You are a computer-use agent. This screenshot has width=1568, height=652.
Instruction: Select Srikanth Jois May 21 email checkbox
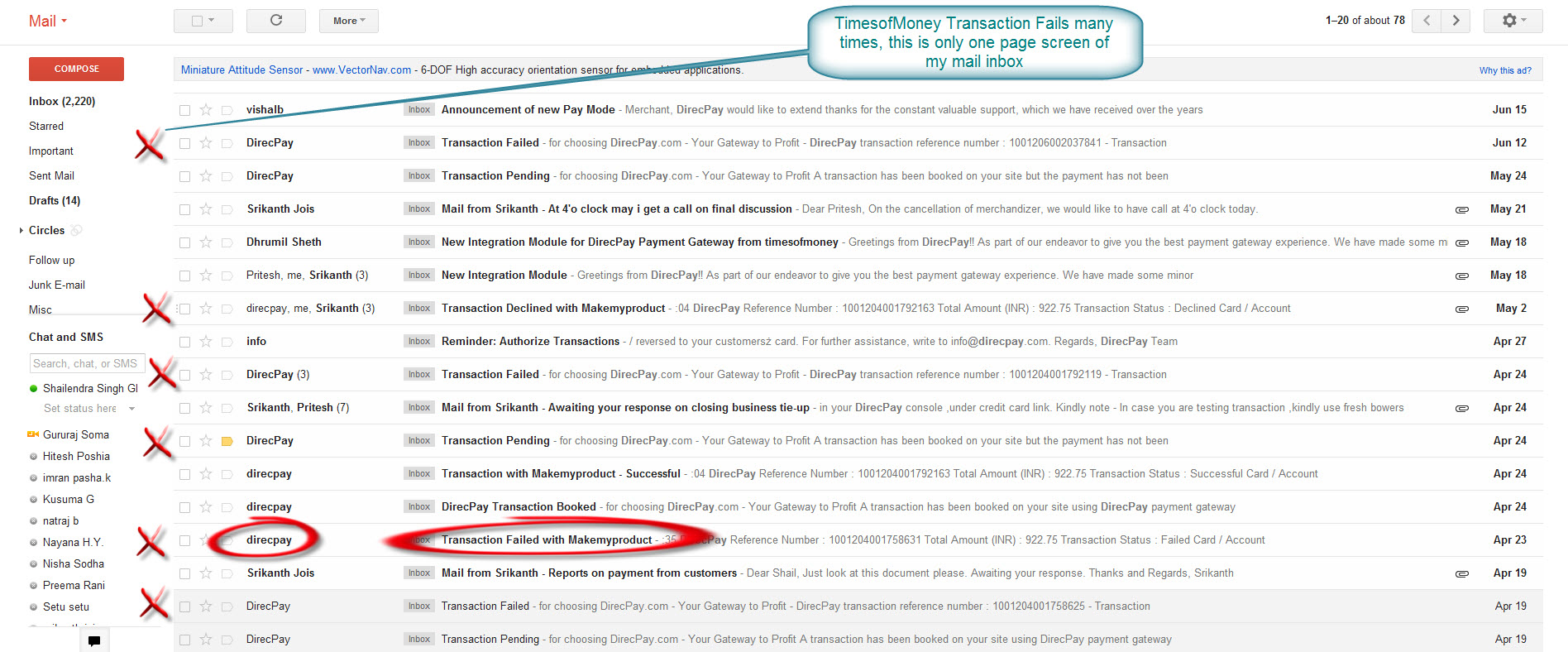click(x=184, y=209)
